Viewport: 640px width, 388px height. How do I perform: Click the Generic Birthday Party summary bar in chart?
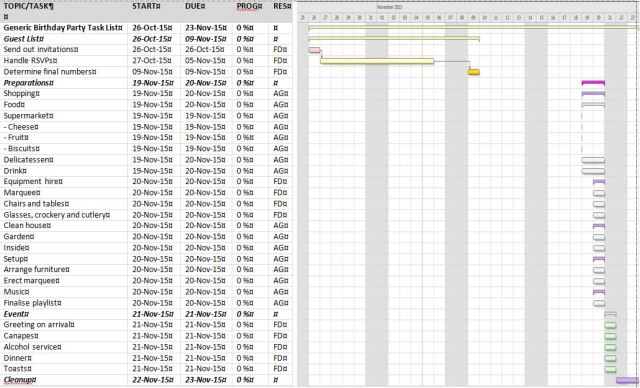(x=473, y=28)
